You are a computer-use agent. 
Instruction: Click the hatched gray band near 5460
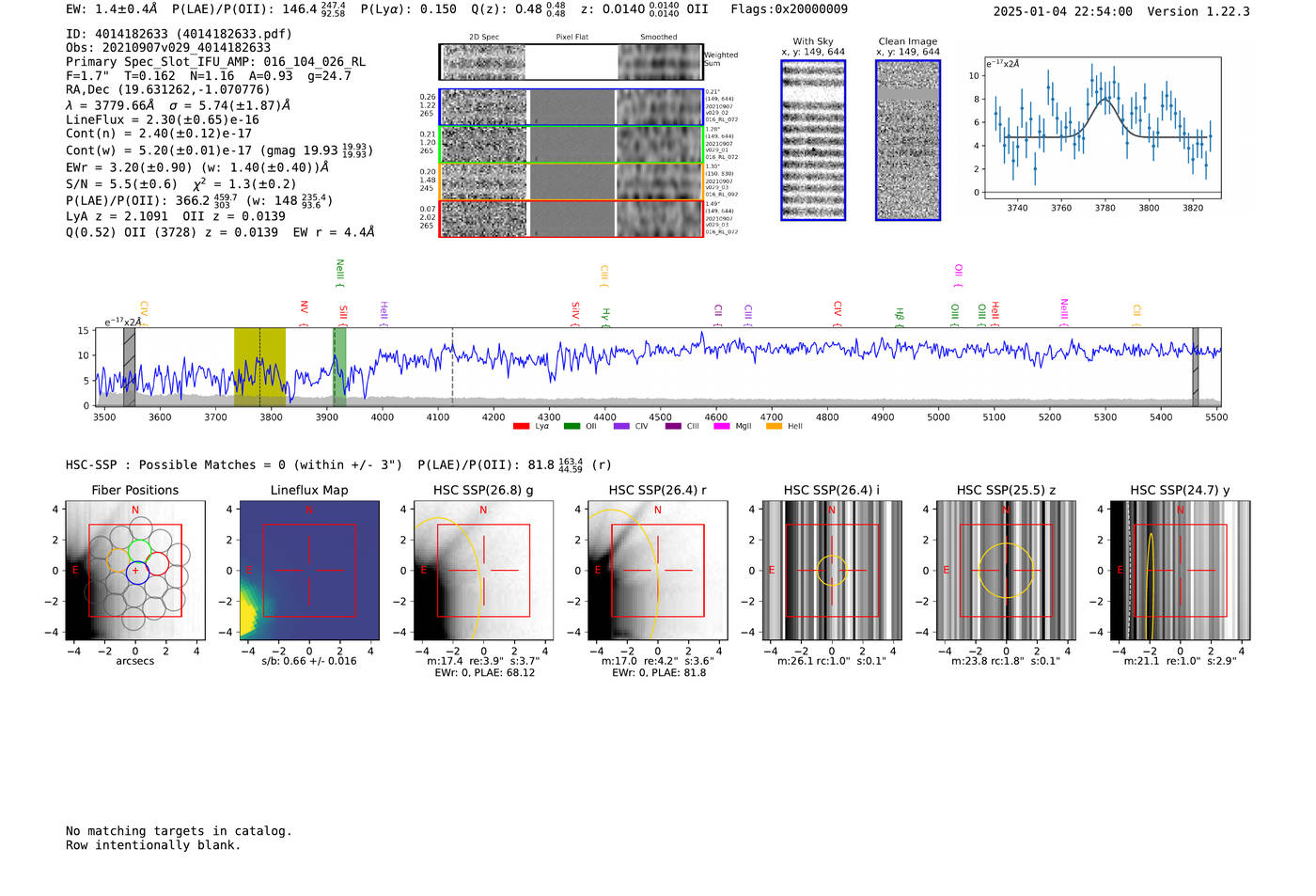tap(1196, 367)
